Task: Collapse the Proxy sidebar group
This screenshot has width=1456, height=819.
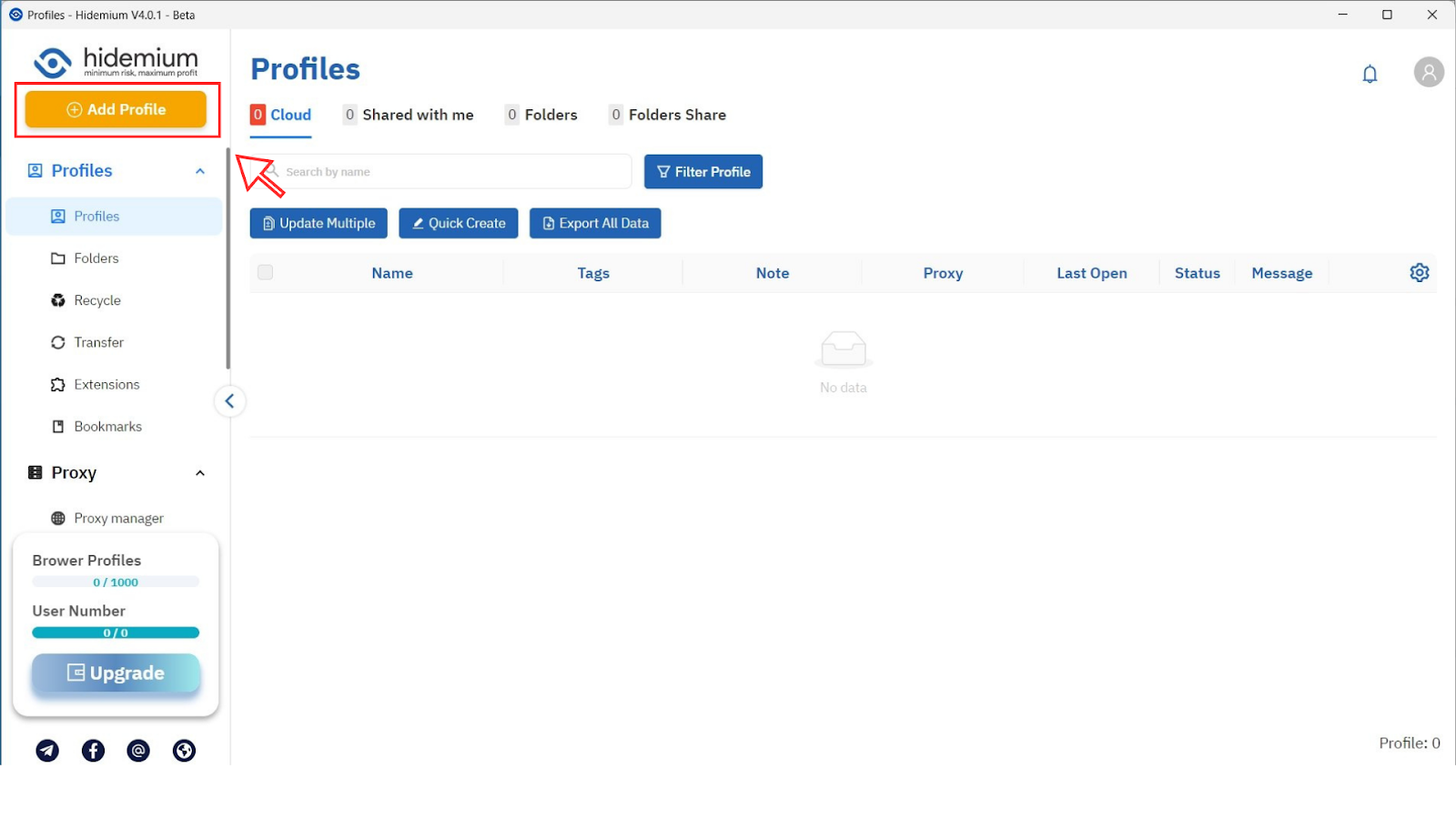Action: [200, 473]
